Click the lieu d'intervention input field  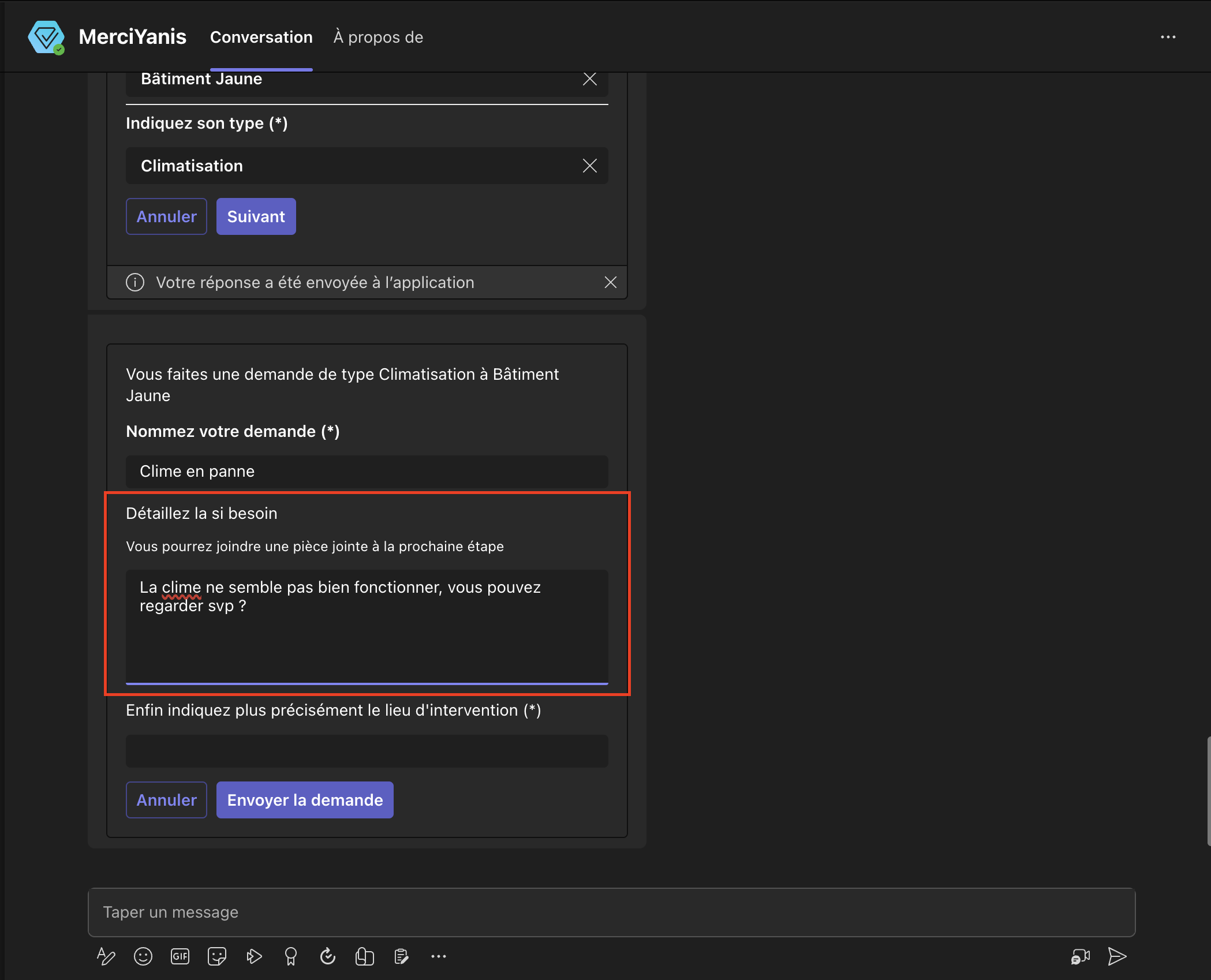coord(367,751)
